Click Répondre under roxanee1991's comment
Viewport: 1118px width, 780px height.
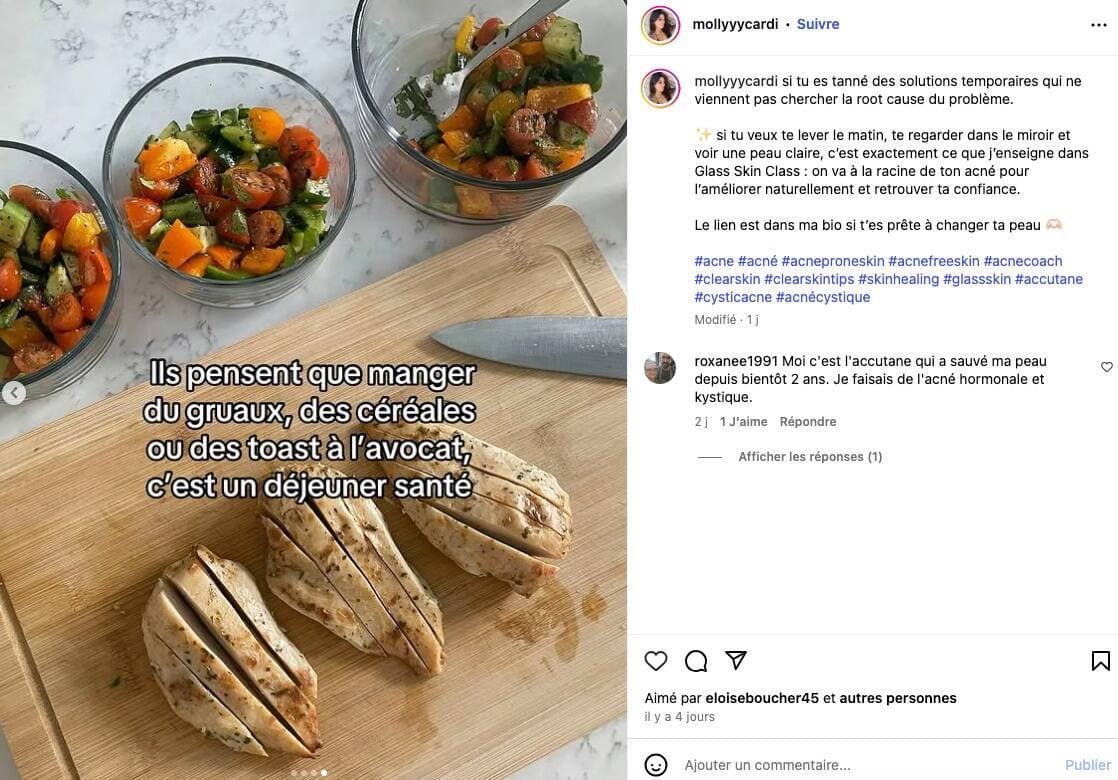tap(808, 422)
